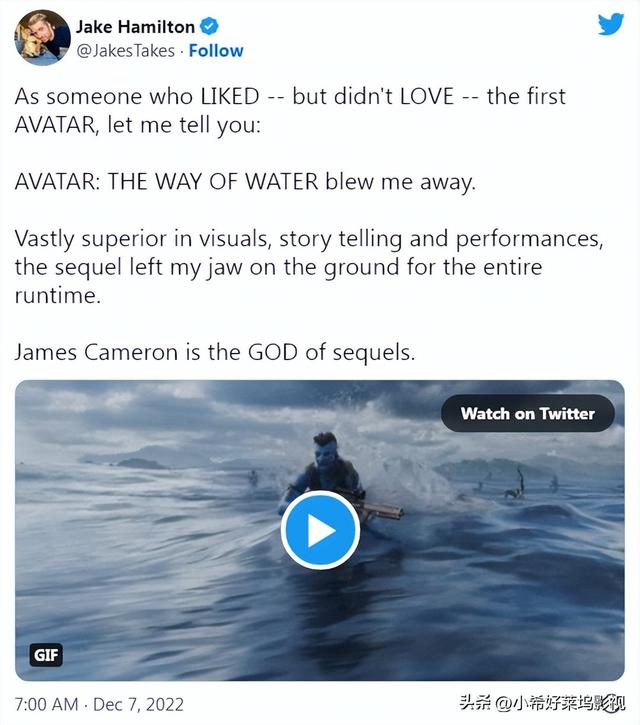Viewport: 640px width, 725px height.
Task: Follow the @JakesTakes account
Action: [216, 50]
